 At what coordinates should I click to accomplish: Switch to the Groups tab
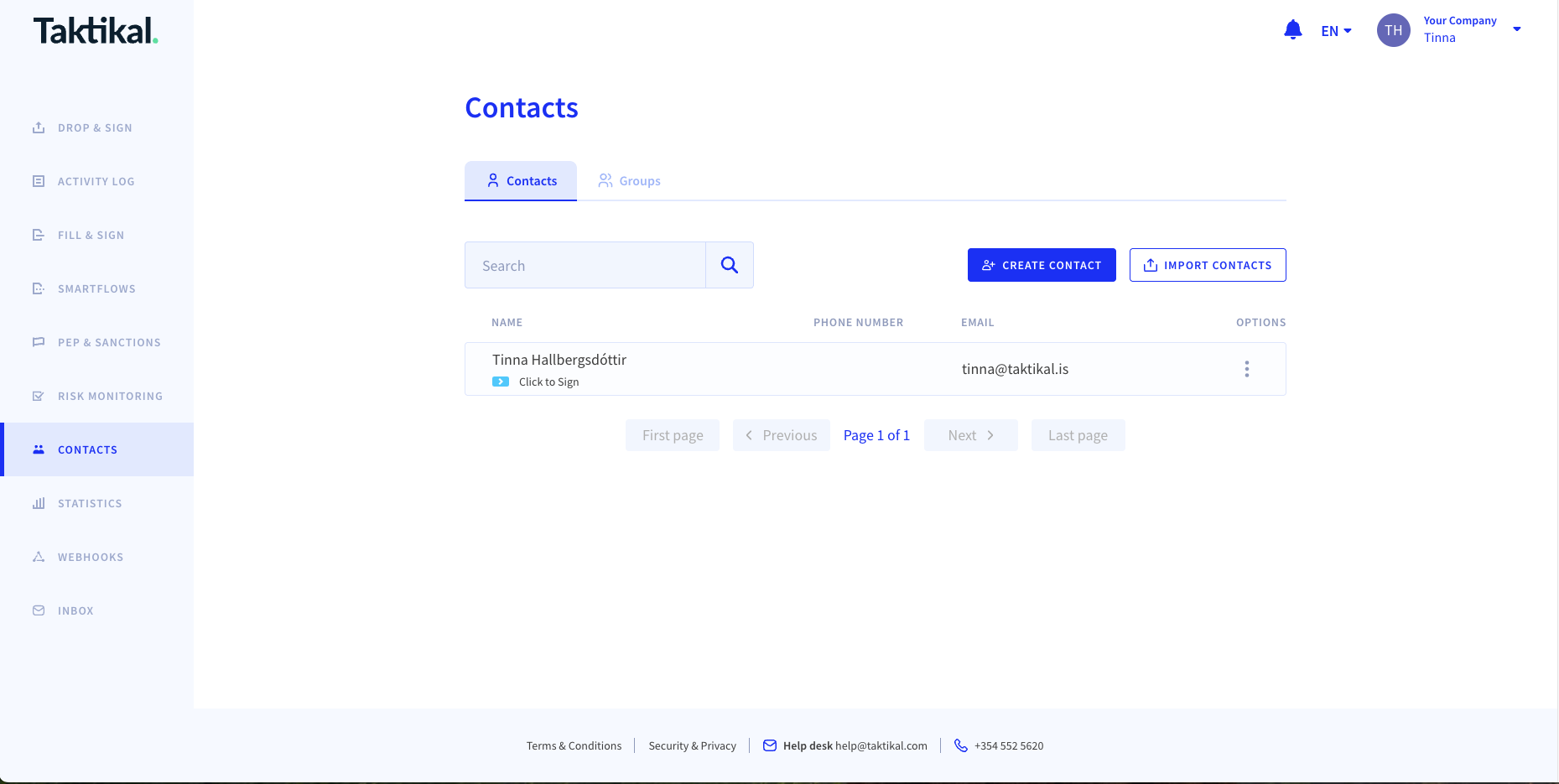(x=629, y=181)
